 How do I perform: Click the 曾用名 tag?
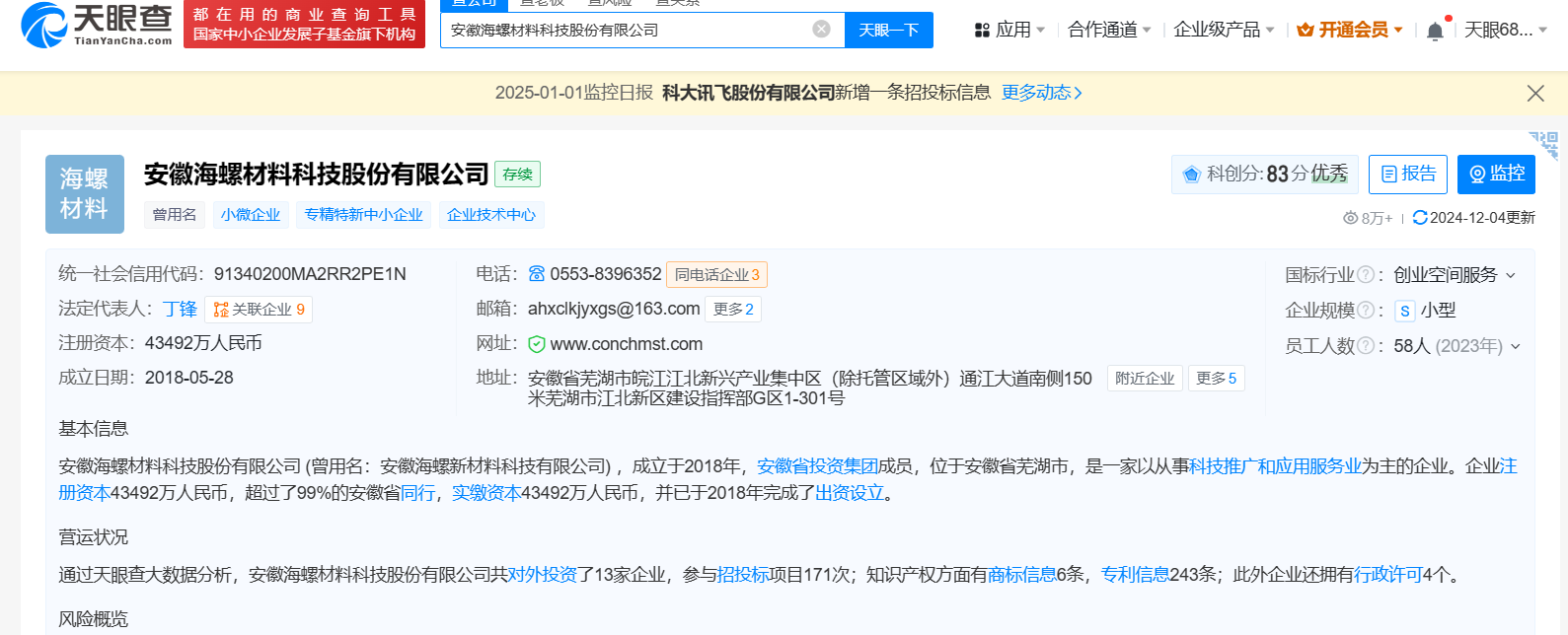[175, 215]
